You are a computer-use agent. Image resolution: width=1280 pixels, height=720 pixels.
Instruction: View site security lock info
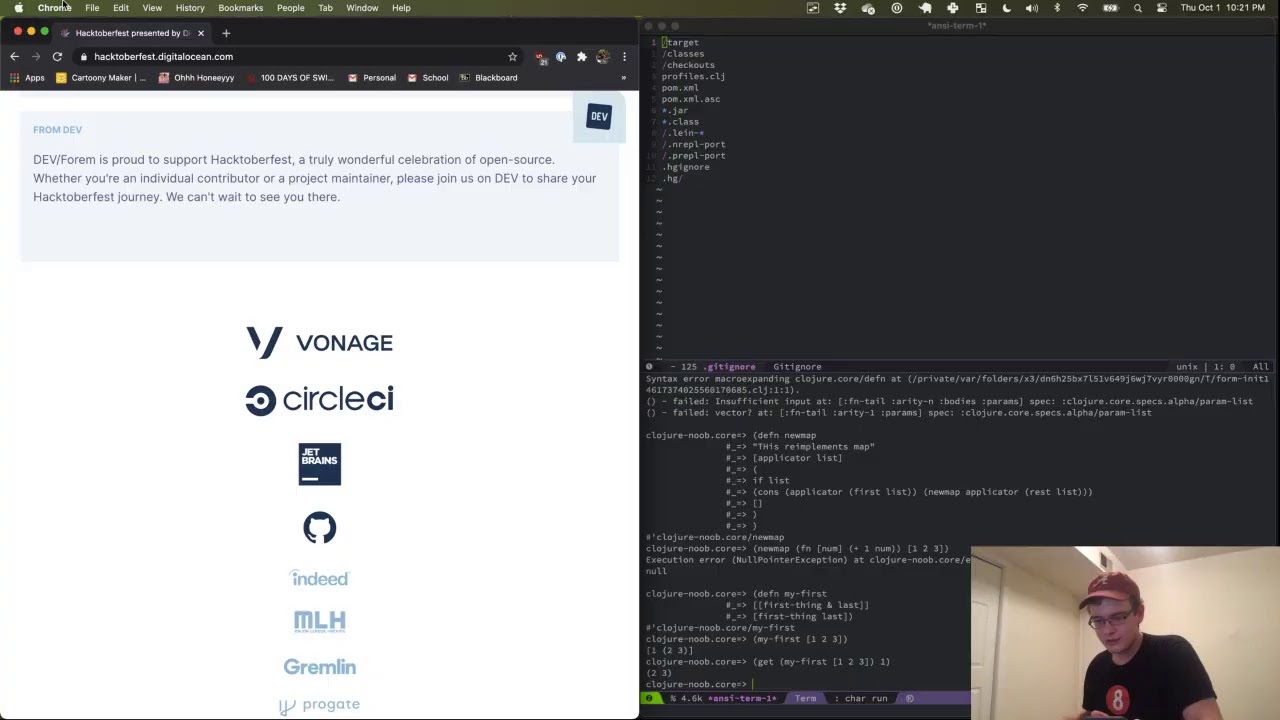point(84,57)
